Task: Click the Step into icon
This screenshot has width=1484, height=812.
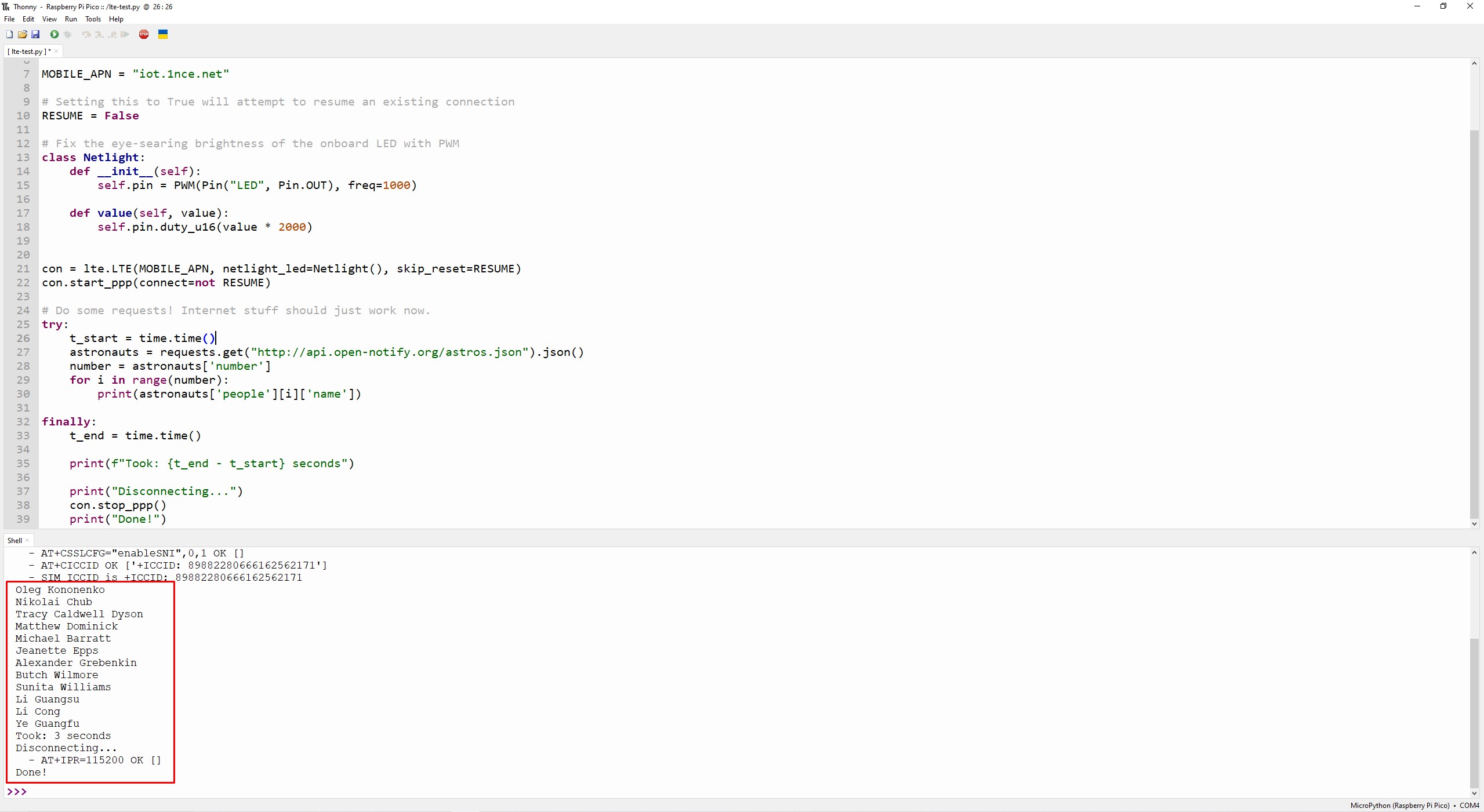Action: [x=99, y=35]
